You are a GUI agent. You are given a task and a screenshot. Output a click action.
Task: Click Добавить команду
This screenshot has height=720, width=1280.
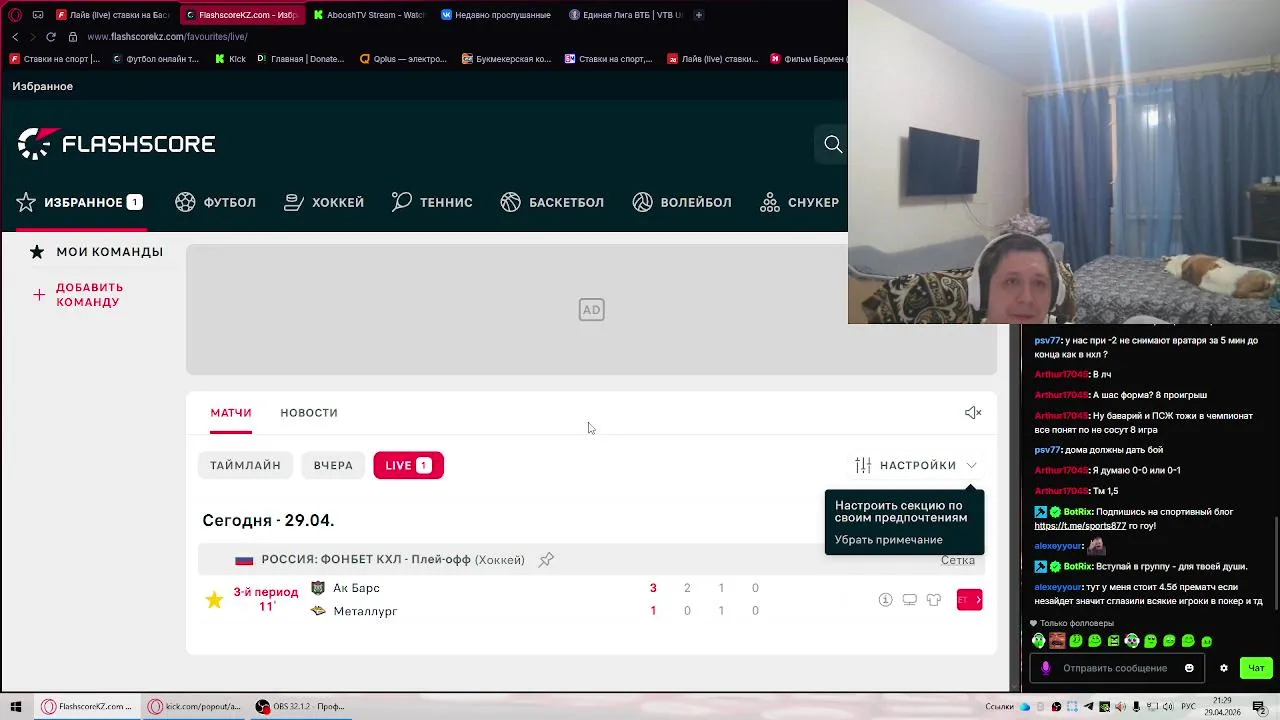point(80,295)
